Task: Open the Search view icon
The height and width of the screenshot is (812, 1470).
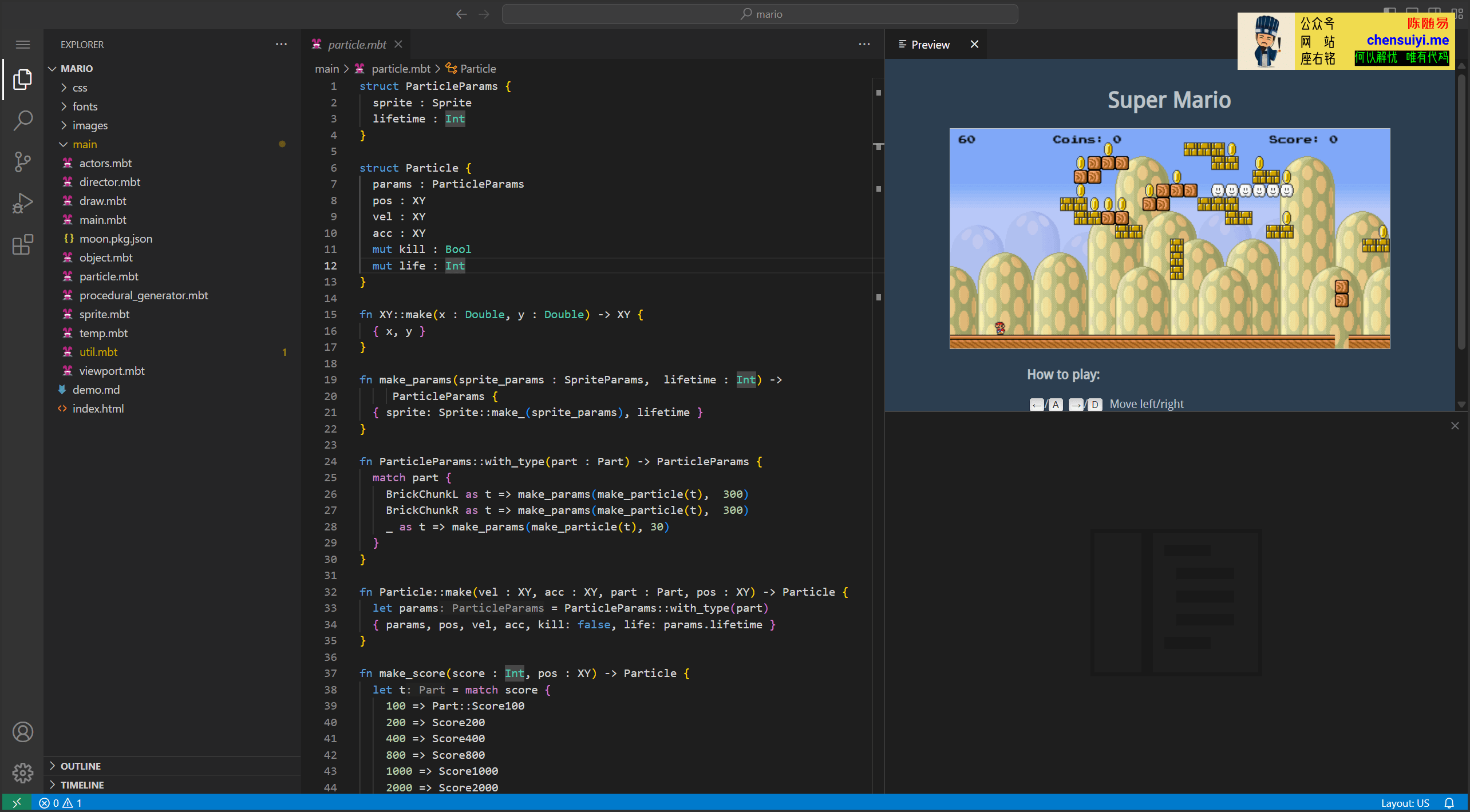Action: pyautogui.click(x=22, y=120)
